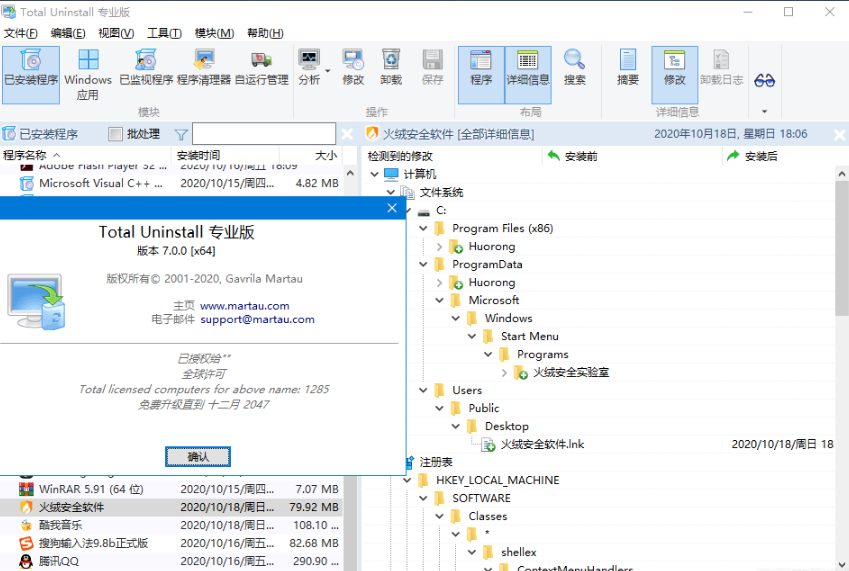Image resolution: width=849 pixels, height=571 pixels.
Task: Click the glasses view-options icon
Action: coord(765,81)
